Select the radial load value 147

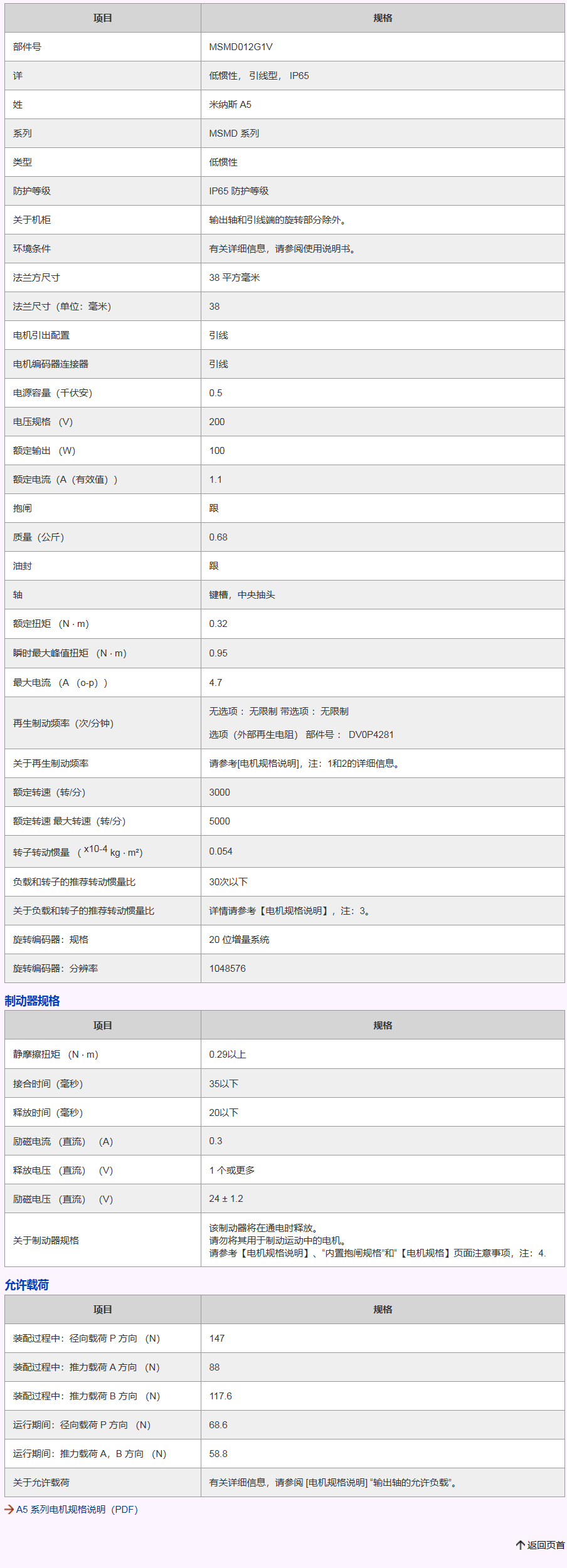coord(217,1339)
